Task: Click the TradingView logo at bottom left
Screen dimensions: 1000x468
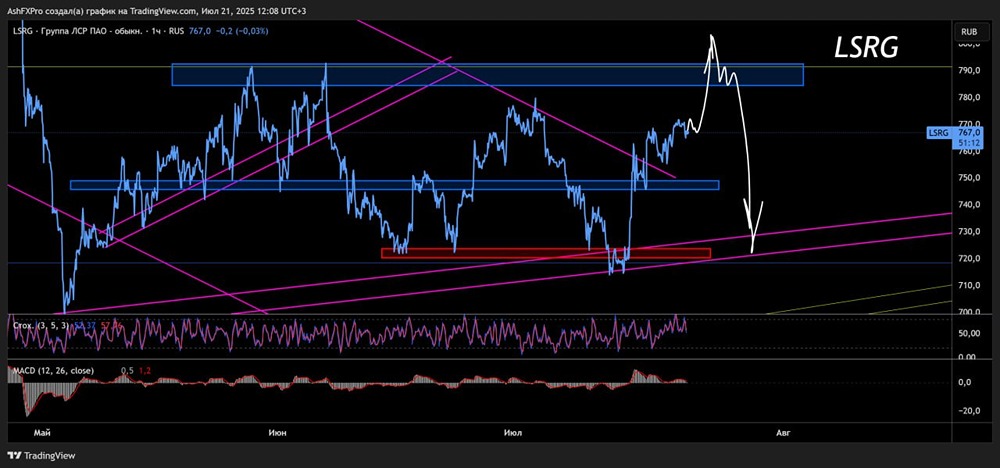Action: (41, 456)
